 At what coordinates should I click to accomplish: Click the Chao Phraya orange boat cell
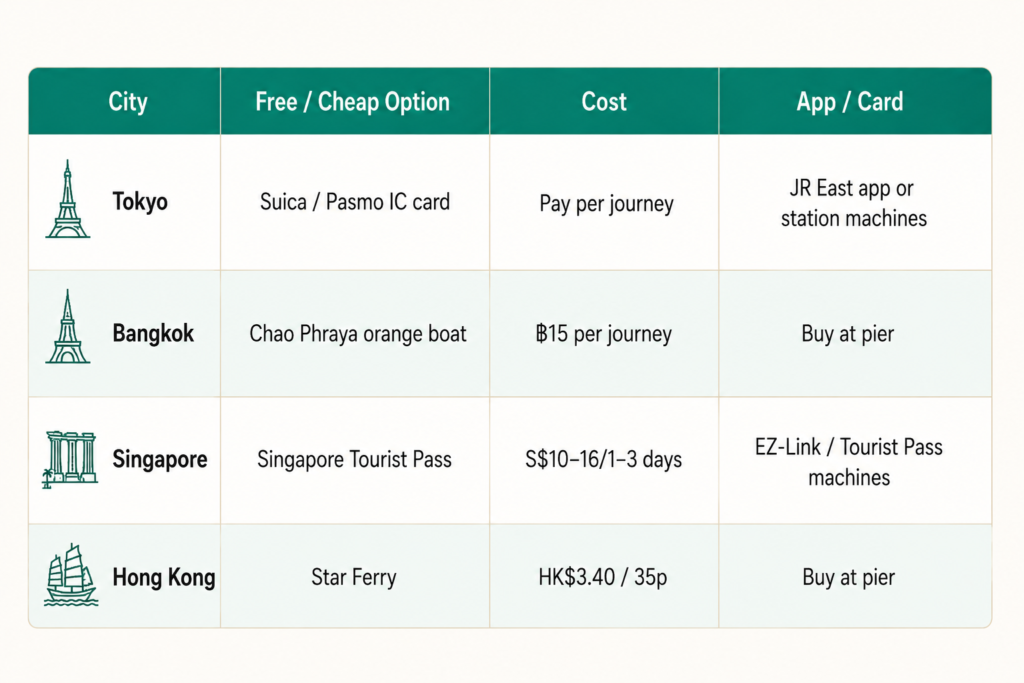[x=358, y=334]
